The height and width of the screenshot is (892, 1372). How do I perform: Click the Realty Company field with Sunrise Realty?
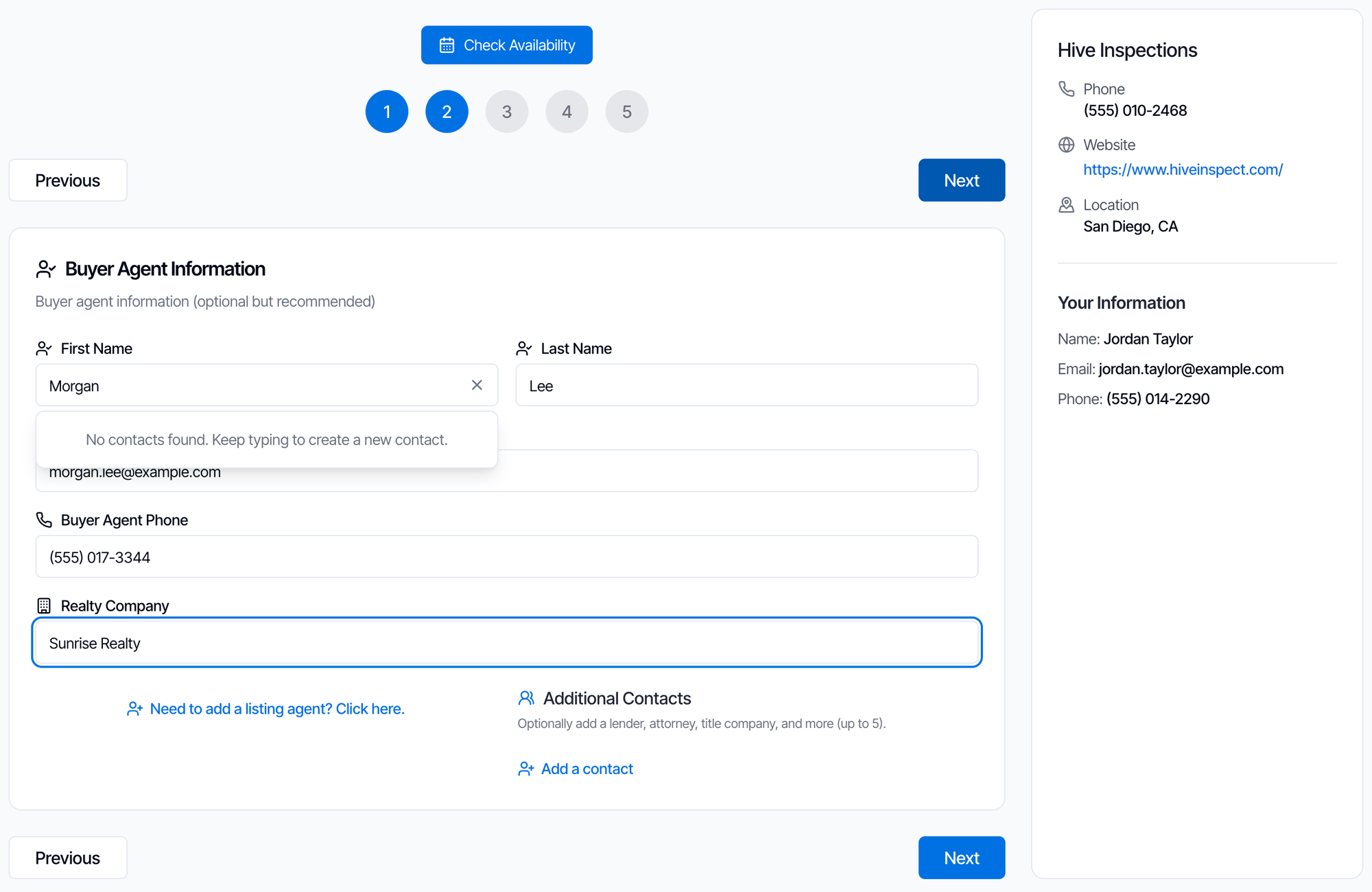coord(507,642)
